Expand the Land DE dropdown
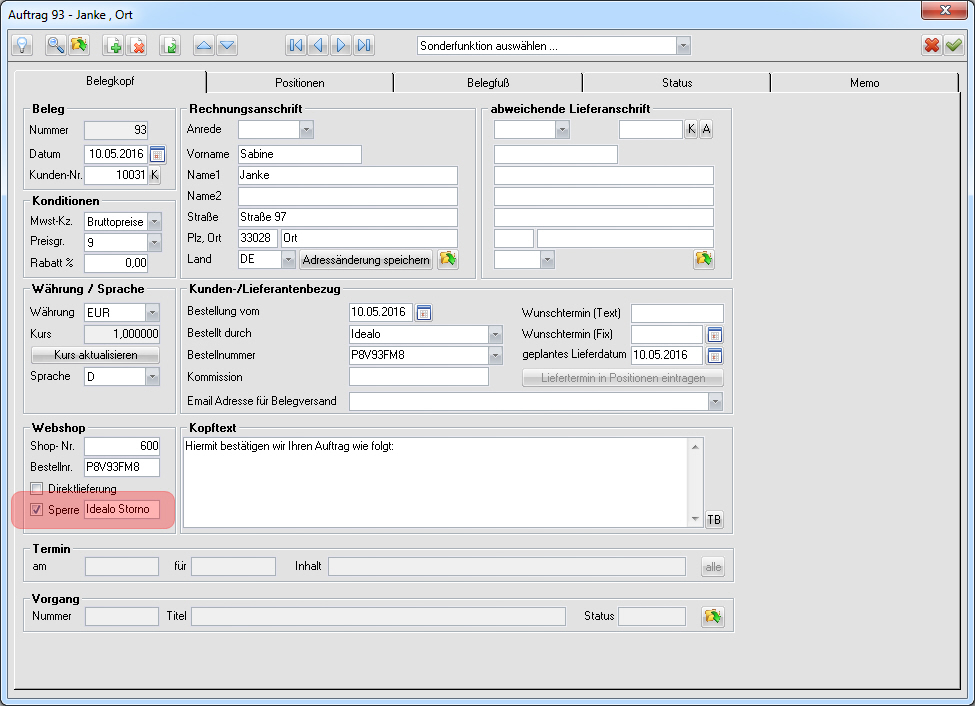Viewport: 975px width, 706px height. 288,259
